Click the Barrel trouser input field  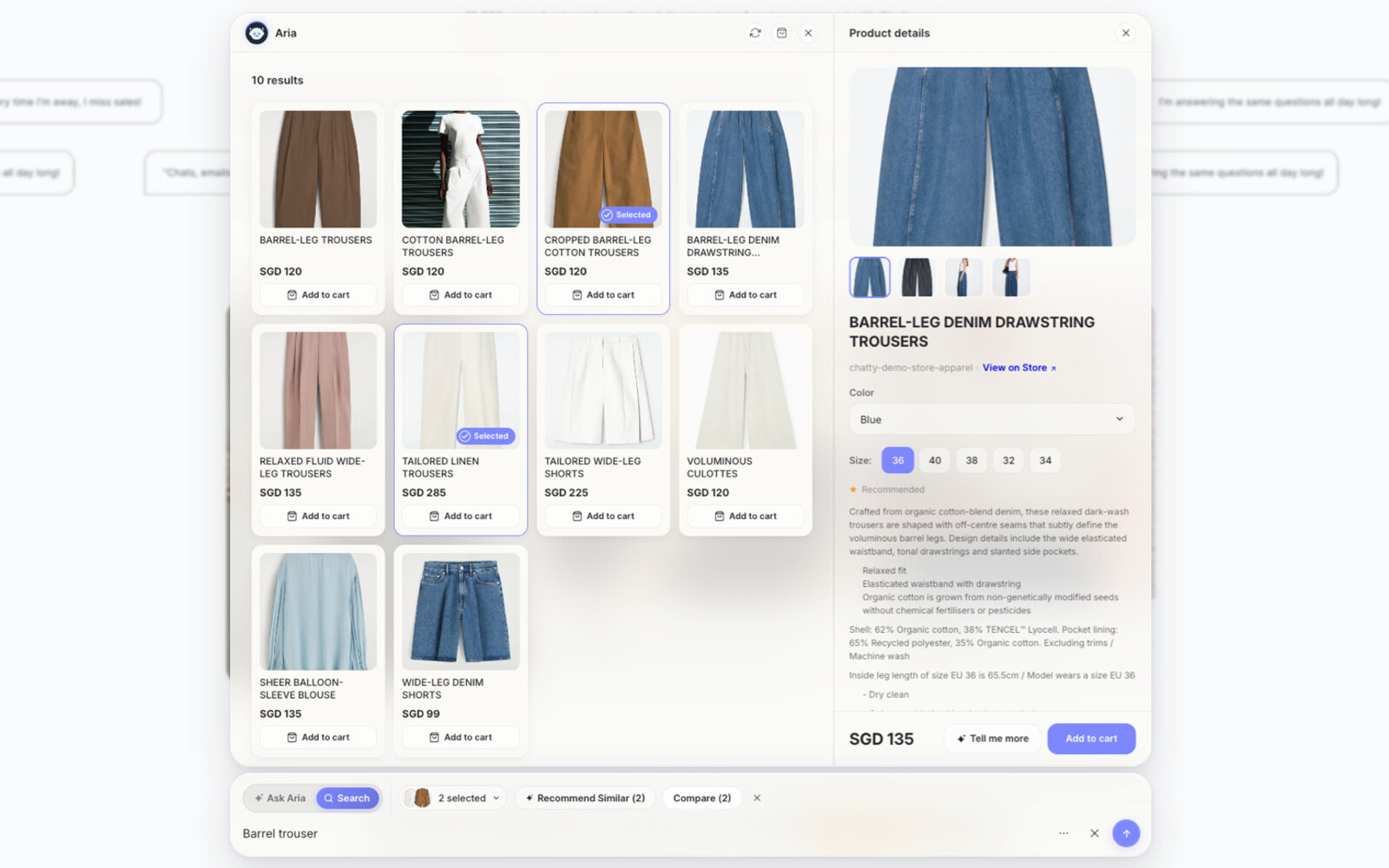tap(642, 833)
